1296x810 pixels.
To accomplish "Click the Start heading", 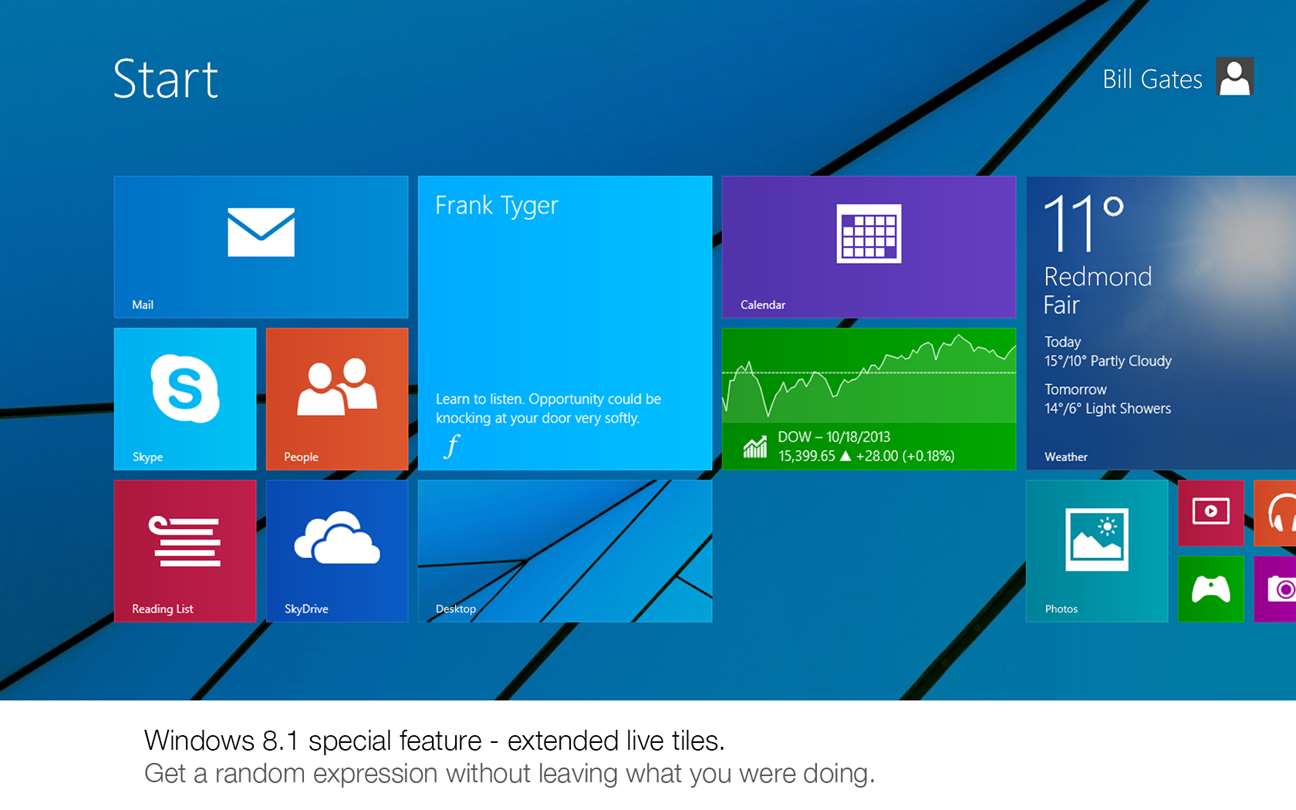I will 166,79.
